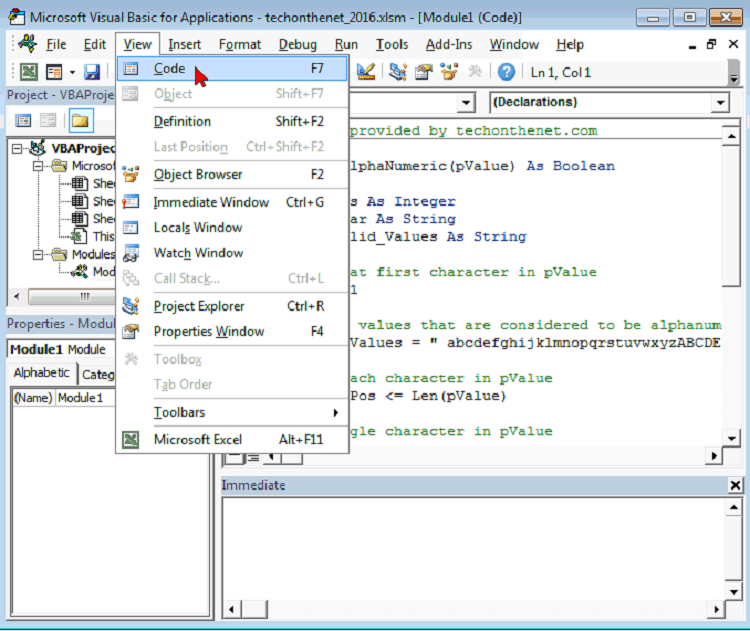Switch to the Alphabetic properties tab
Screen dimensions: 750x631
click(x=42, y=373)
